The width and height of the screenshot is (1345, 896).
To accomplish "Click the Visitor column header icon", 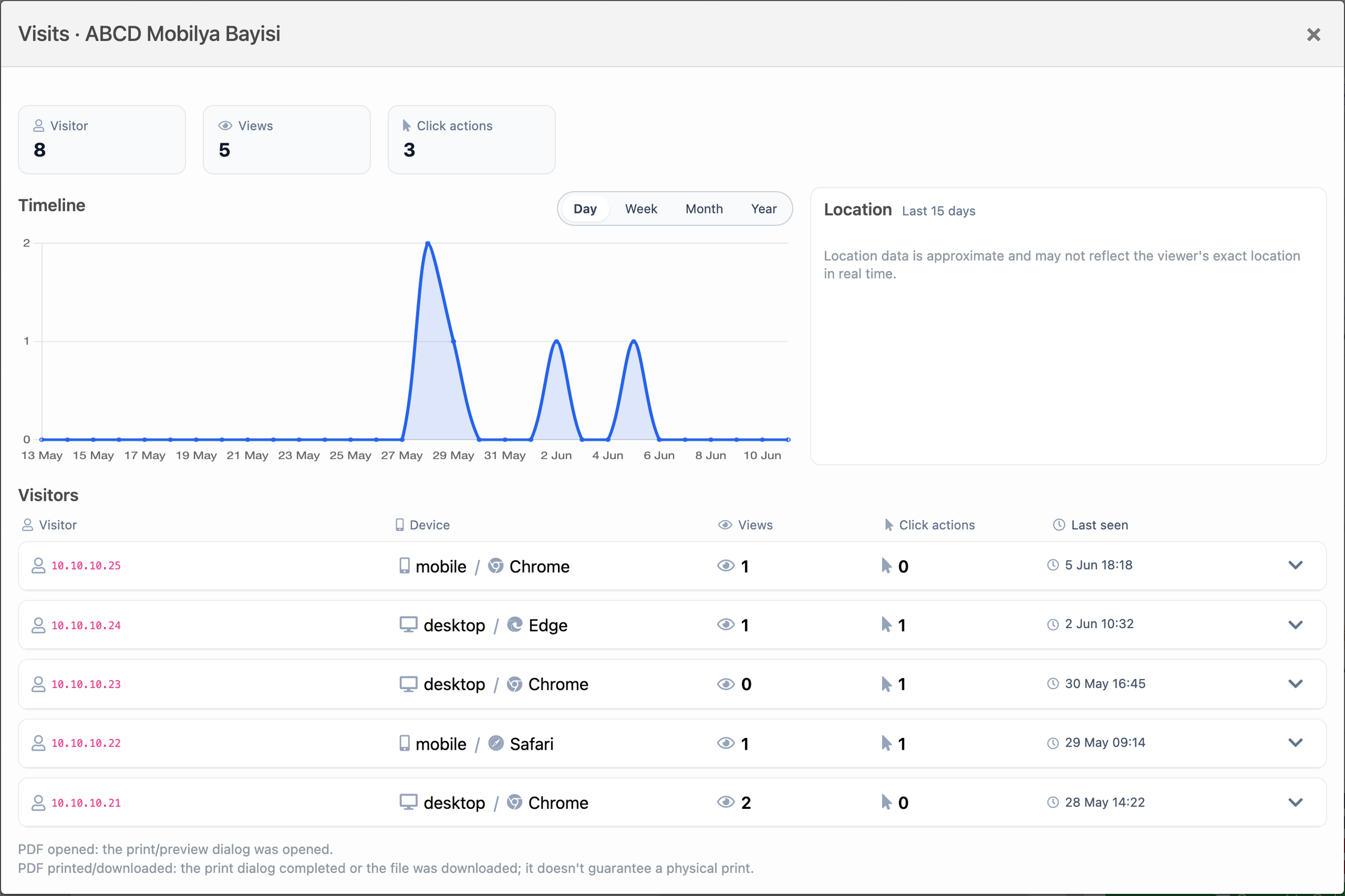I will click(27, 524).
